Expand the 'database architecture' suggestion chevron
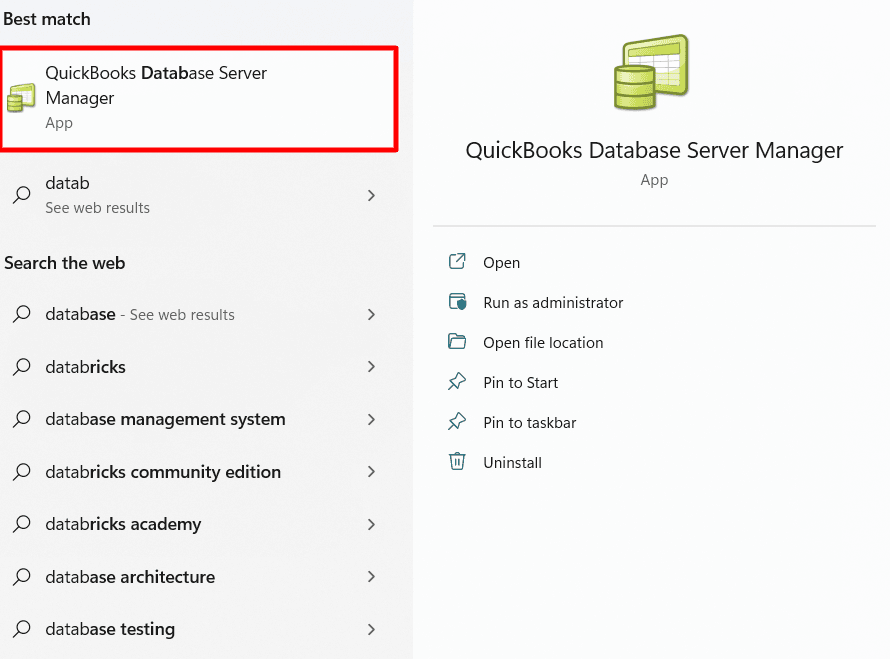The height and width of the screenshot is (659, 890). pyautogui.click(x=371, y=577)
